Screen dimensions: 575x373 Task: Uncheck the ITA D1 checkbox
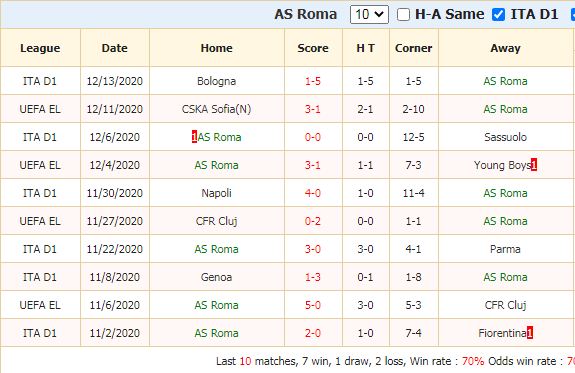pos(498,15)
